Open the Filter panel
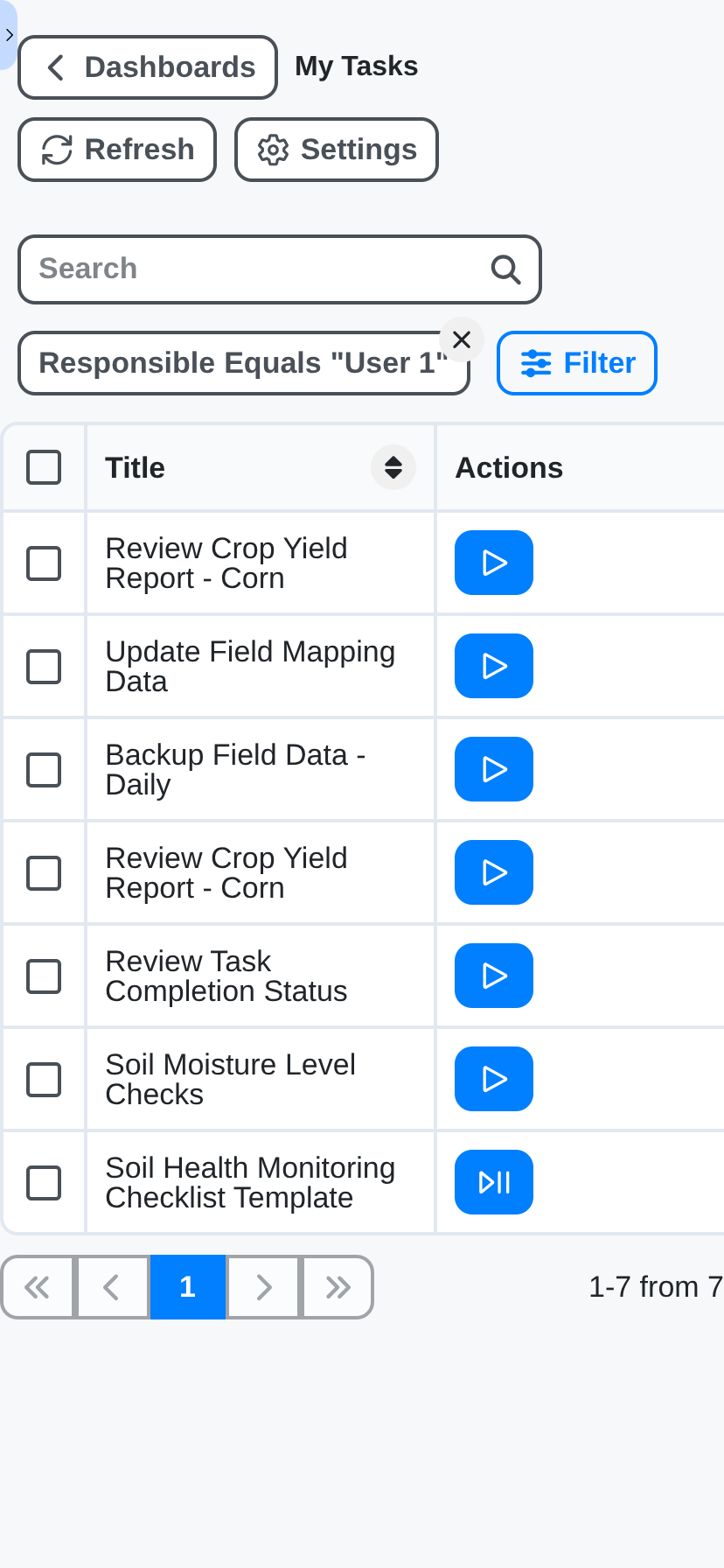This screenshot has height=1568, width=724. click(x=576, y=362)
